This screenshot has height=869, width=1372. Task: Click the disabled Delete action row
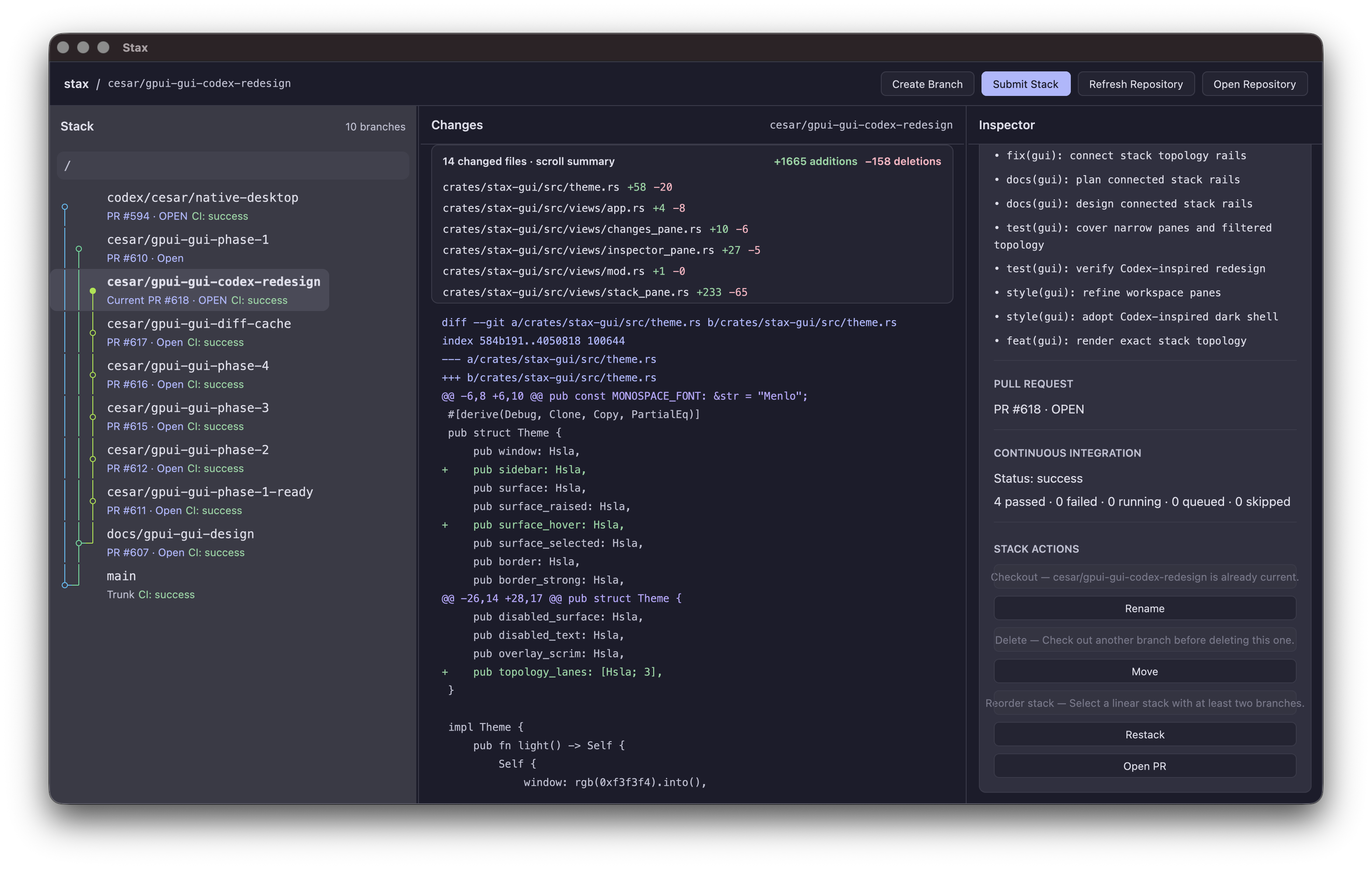pyautogui.click(x=1144, y=640)
